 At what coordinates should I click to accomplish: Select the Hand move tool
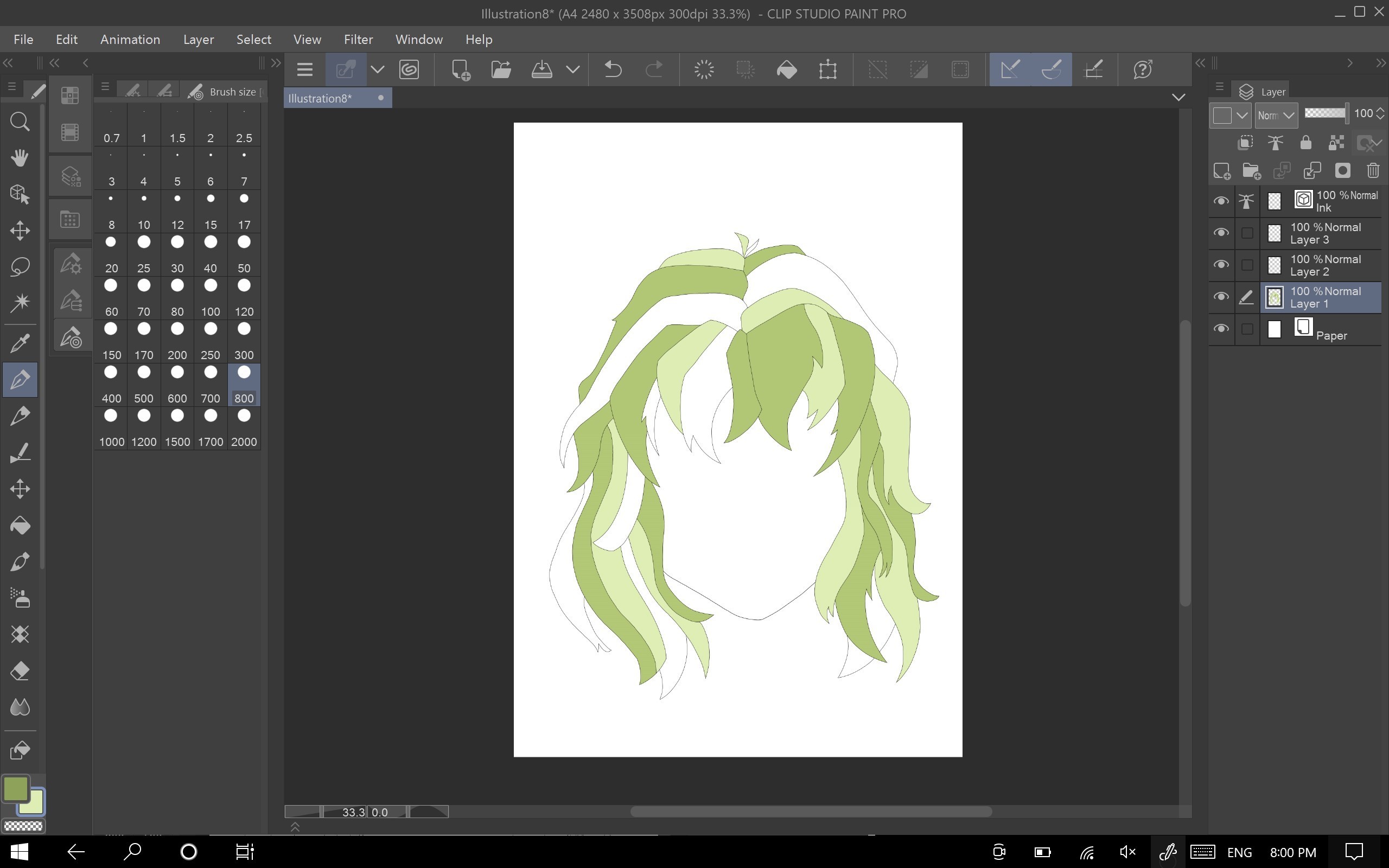pyautogui.click(x=20, y=158)
